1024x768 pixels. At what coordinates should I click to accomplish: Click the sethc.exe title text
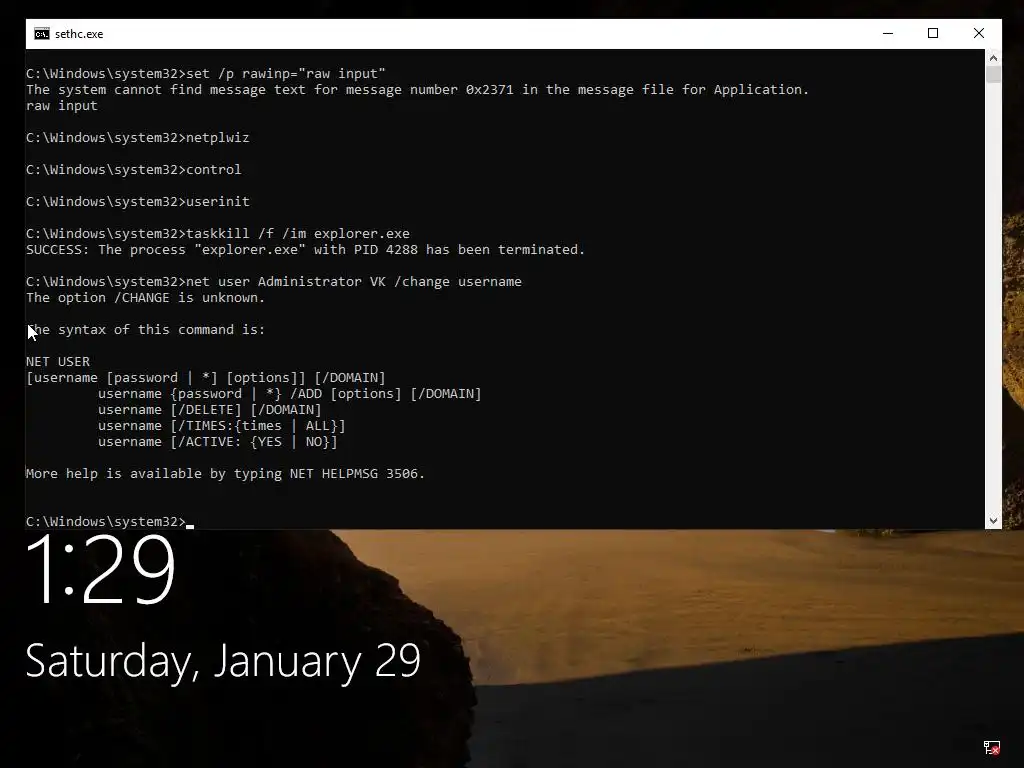coord(79,34)
